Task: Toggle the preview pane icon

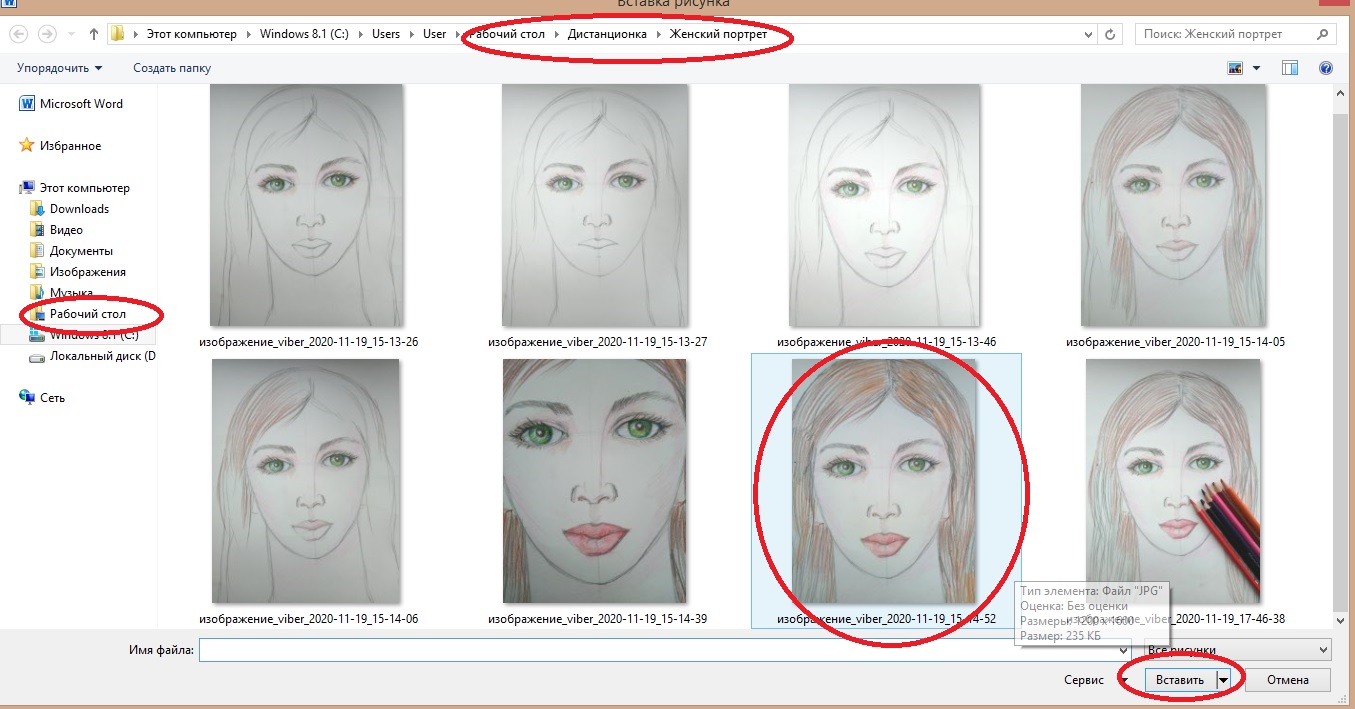Action: pyautogui.click(x=1290, y=68)
